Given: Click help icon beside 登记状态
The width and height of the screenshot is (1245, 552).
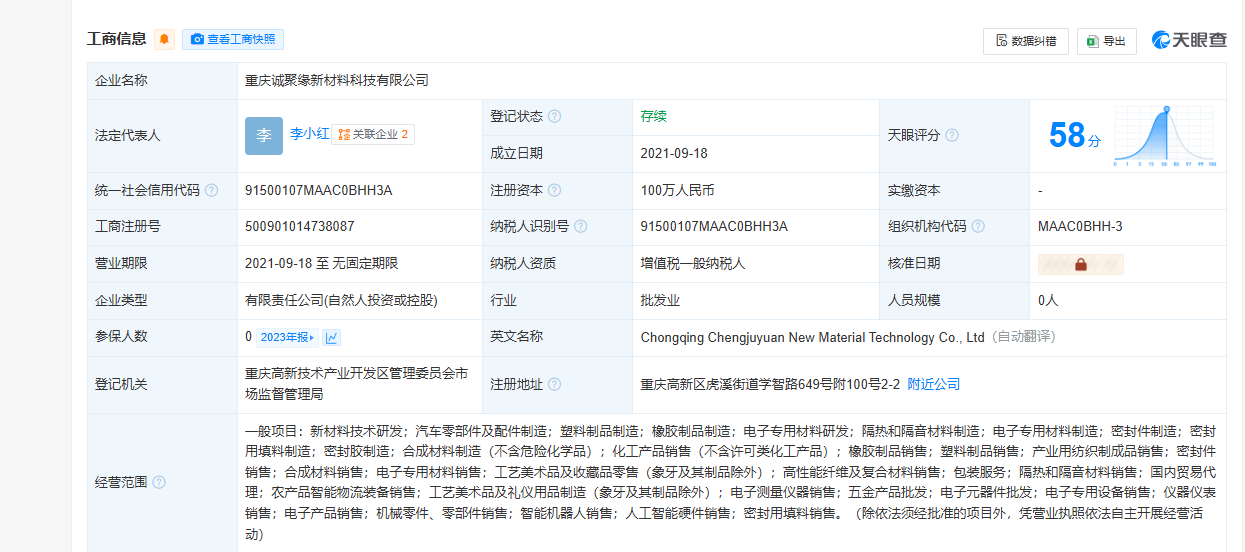Looking at the screenshot, I should (554, 116).
